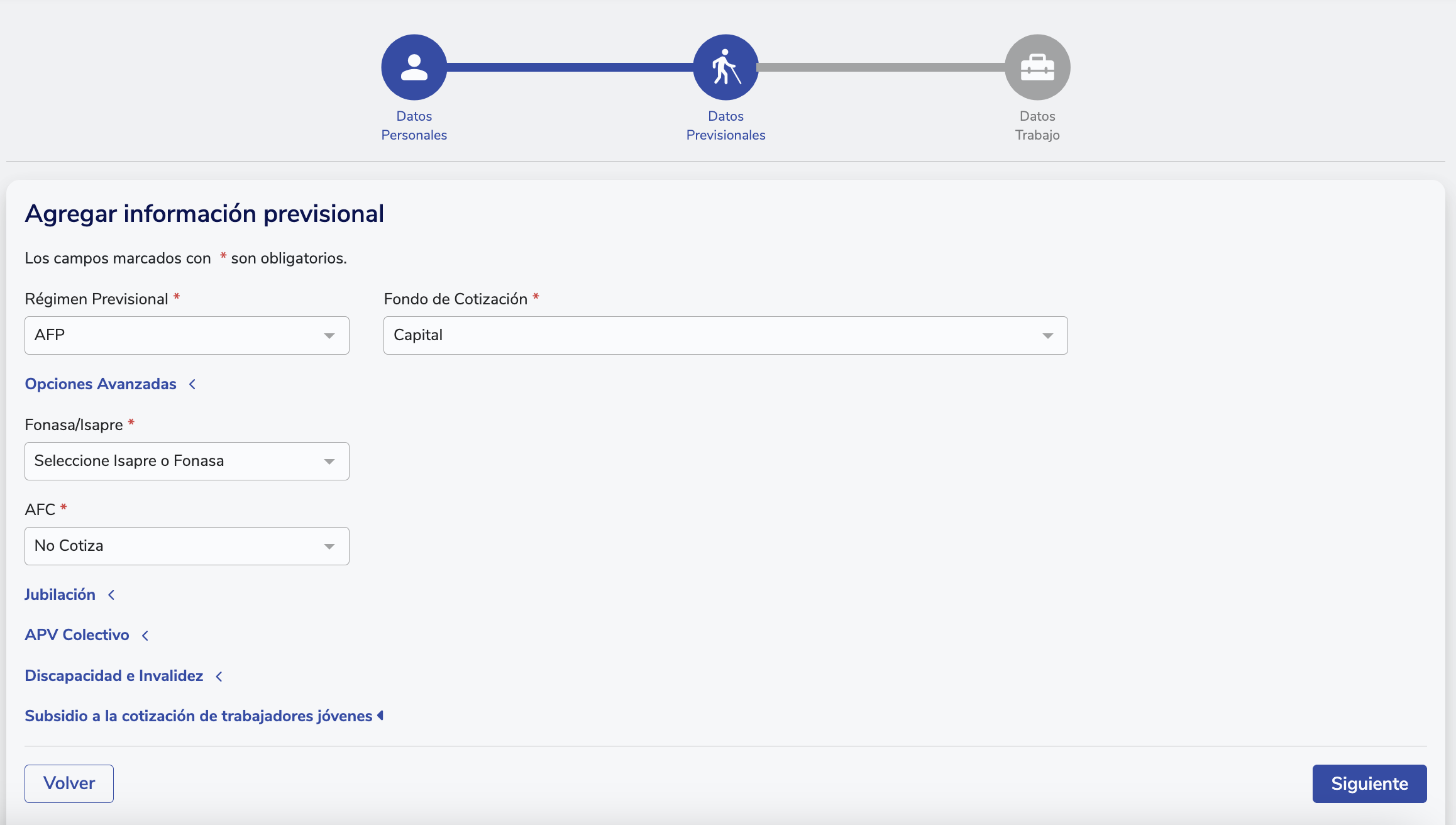Screen dimensions: 1456x825
Task: Click caret icon after trabajadores jóvenes
Action: 380,716
